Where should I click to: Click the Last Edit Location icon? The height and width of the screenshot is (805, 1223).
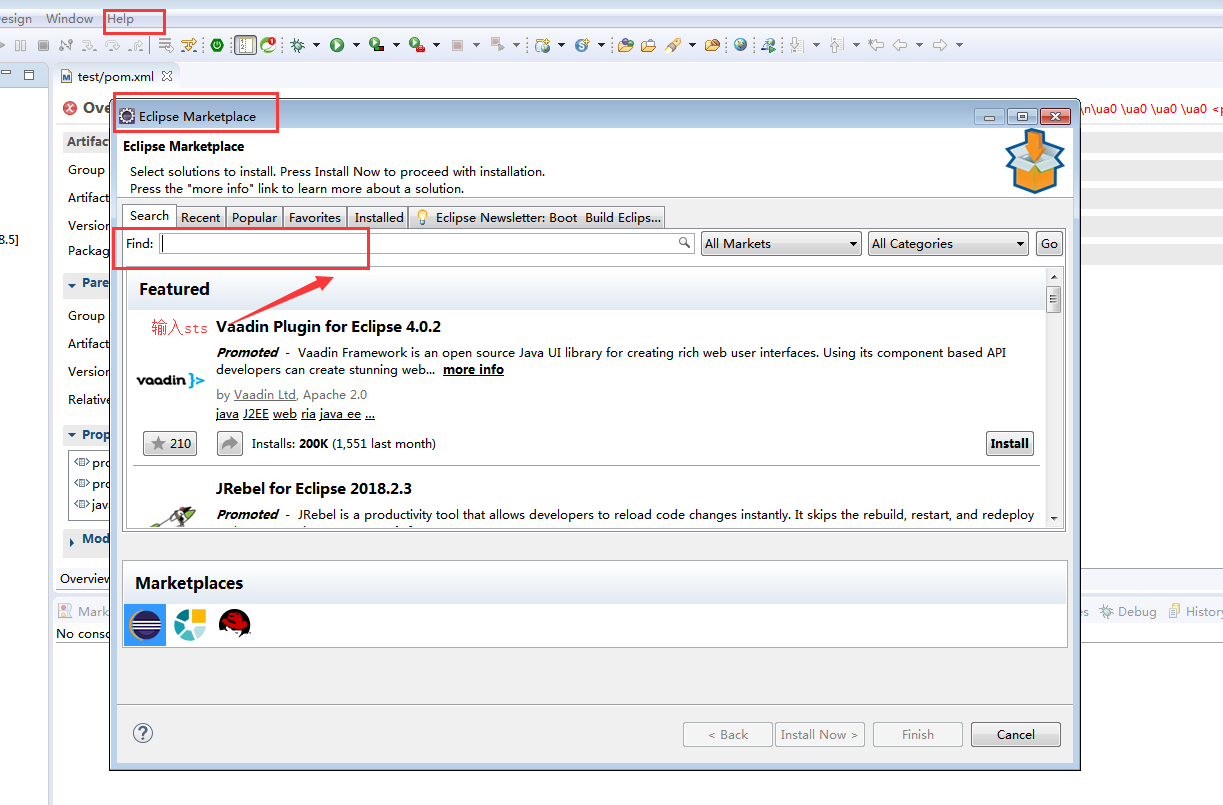[876, 45]
